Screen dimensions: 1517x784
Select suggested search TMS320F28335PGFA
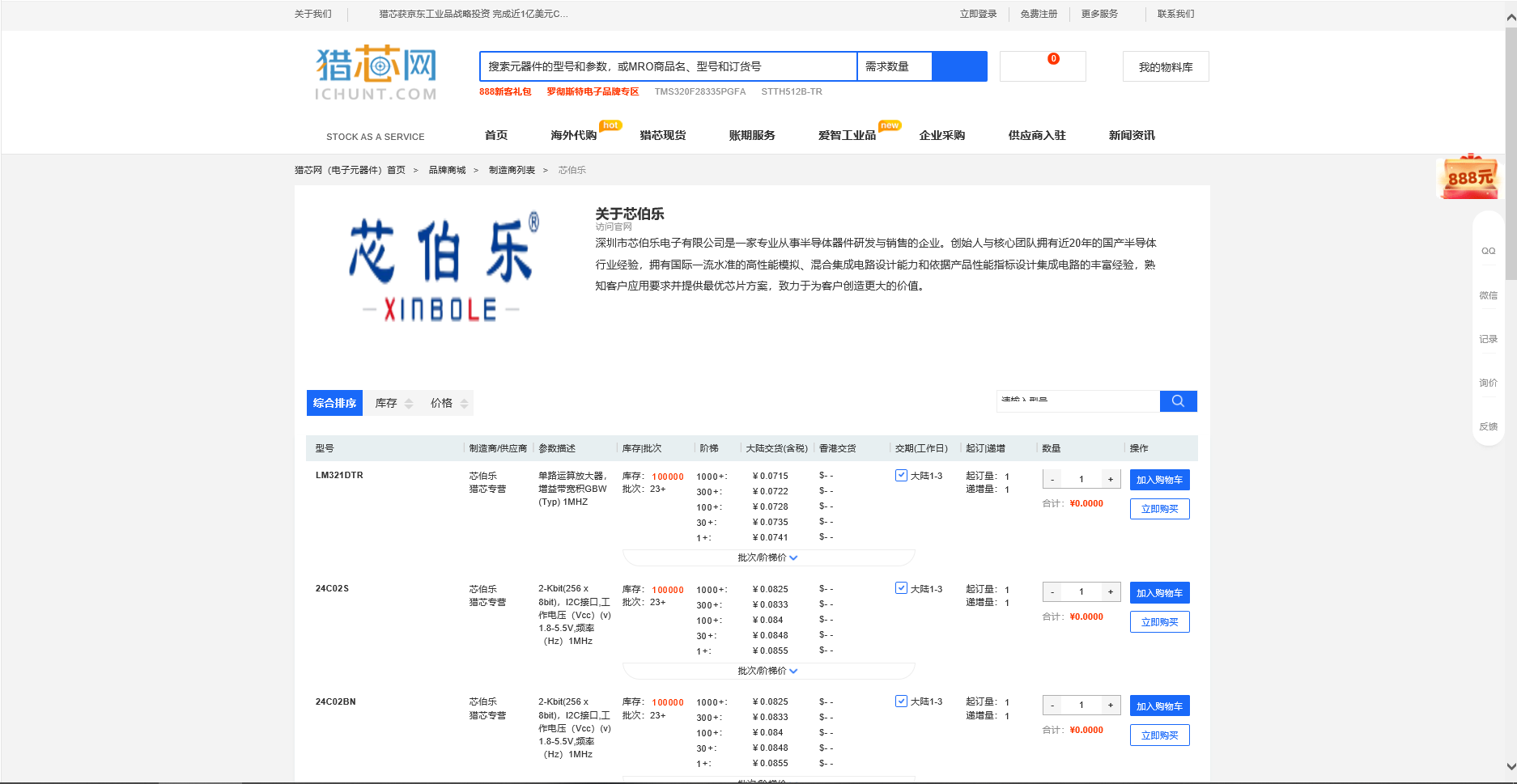click(700, 91)
